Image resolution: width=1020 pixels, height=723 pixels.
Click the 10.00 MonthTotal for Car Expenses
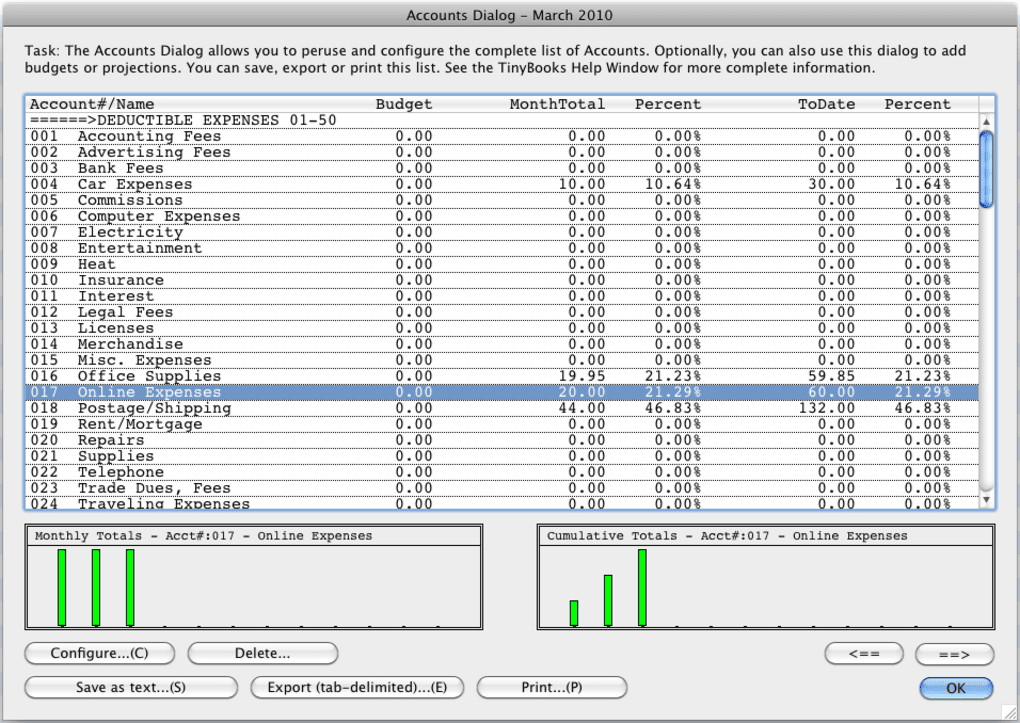coord(582,184)
